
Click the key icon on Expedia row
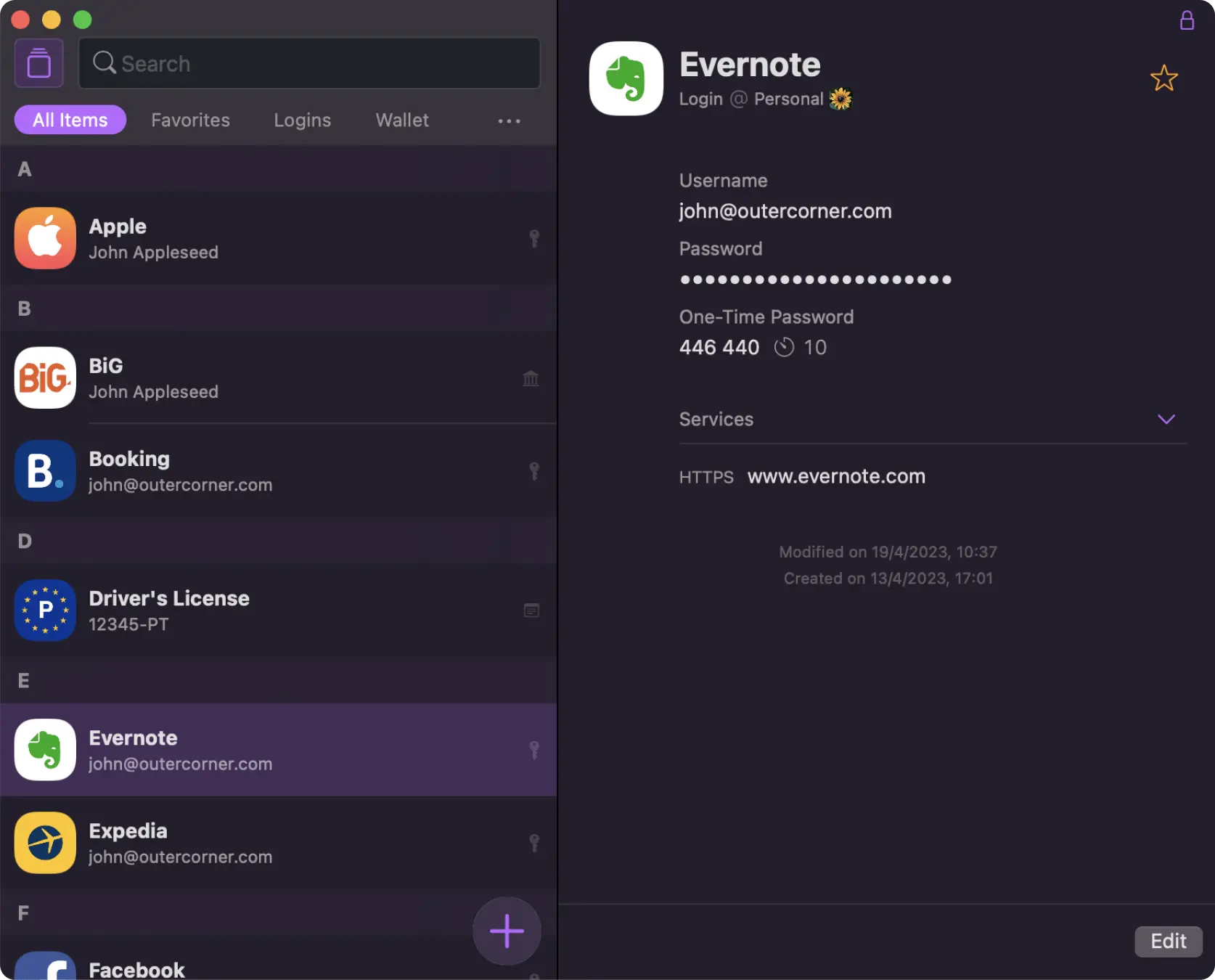click(x=534, y=843)
